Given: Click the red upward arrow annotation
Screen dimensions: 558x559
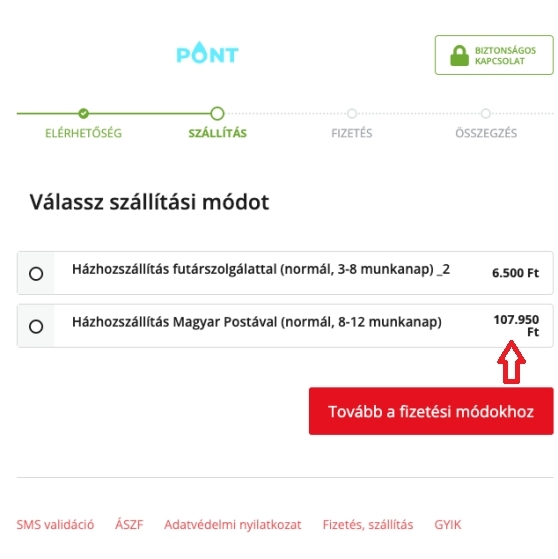Looking at the screenshot, I should click(511, 362).
